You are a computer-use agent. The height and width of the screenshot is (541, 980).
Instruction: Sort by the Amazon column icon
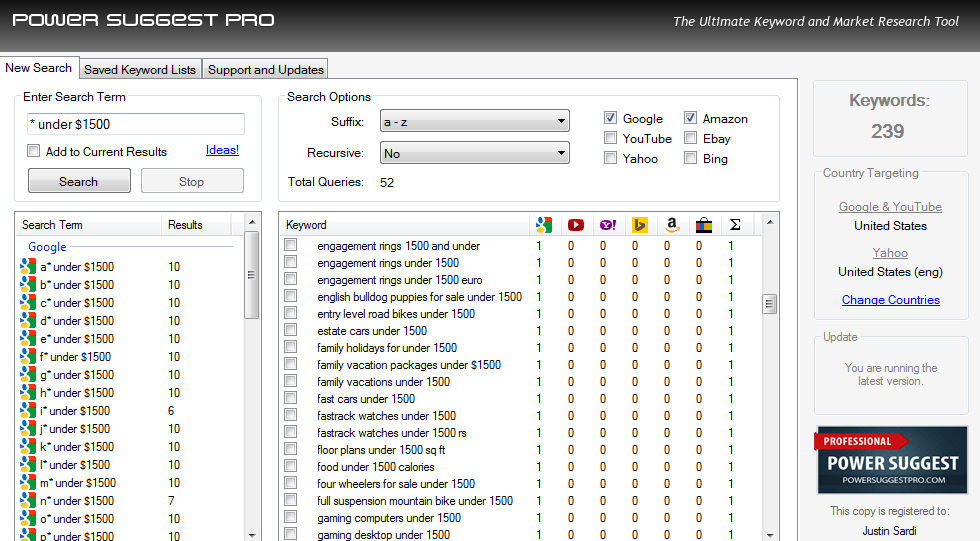672,225
